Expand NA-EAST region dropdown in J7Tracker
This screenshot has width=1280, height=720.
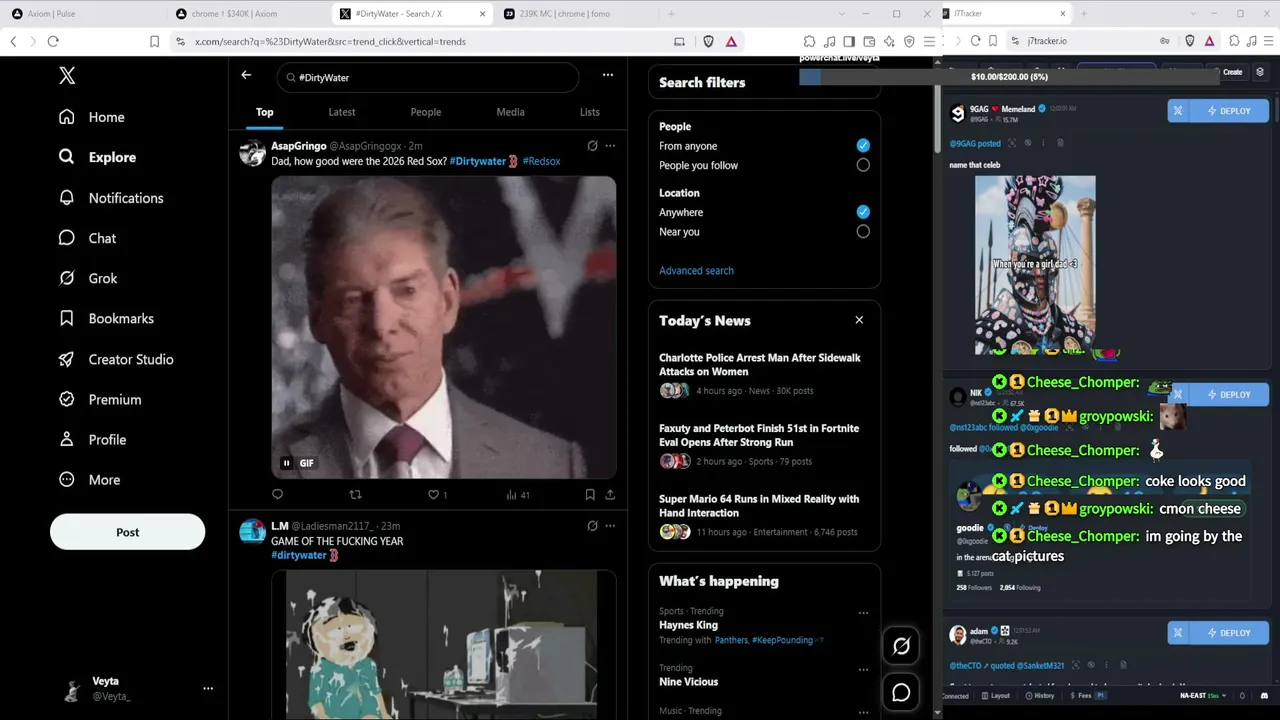[1205, 695]
